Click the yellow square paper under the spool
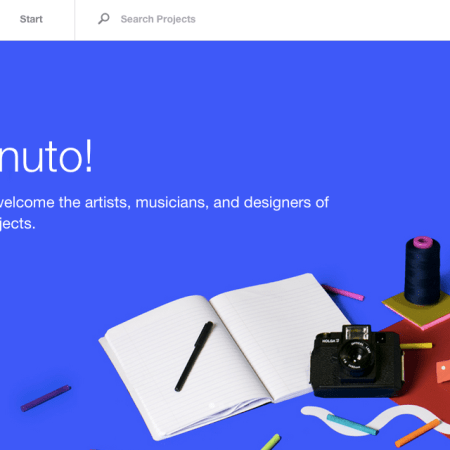This screenshot has height=450, width=450. (417, 307)
